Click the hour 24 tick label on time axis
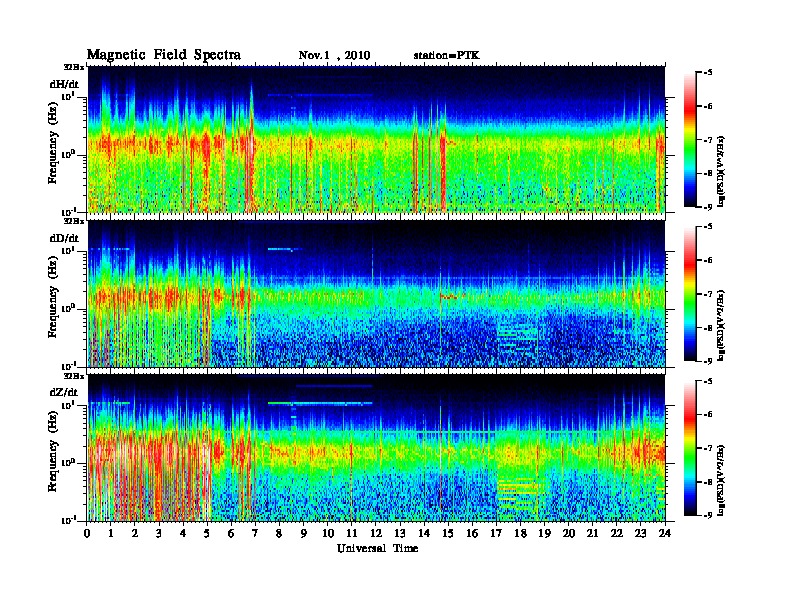Image resolution: width=792 pixels, height=612 pixels. click(x=665, y=534)
